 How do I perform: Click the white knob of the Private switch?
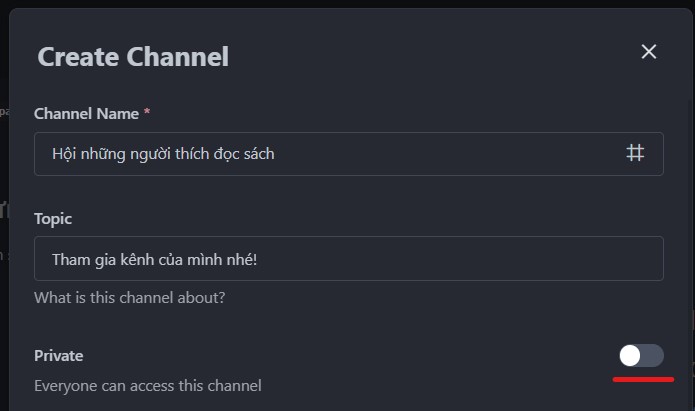point(630,355)
